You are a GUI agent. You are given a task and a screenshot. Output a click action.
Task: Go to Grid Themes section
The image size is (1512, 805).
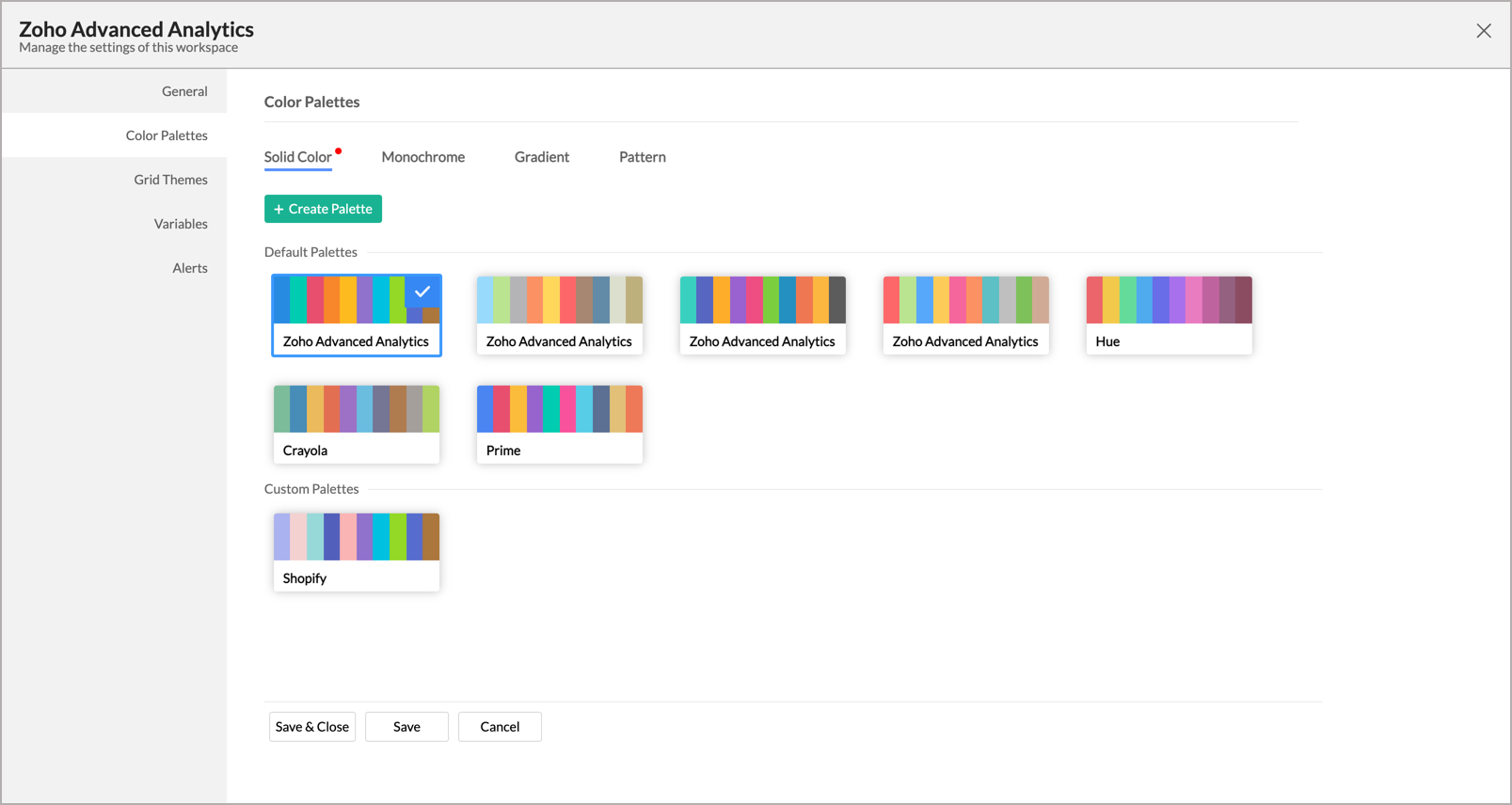point(170,180)
